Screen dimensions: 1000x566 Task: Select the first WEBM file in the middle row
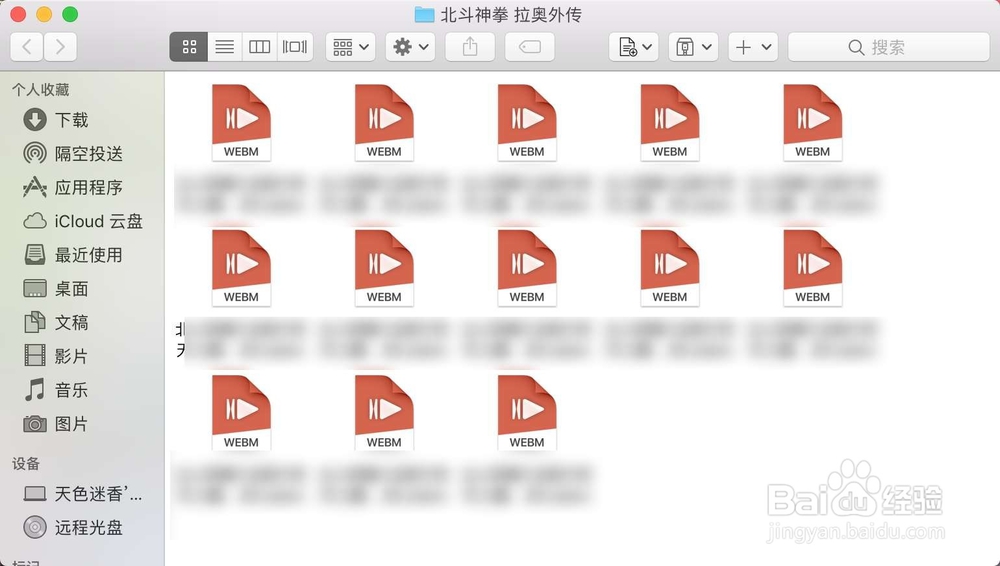pyautogui.click(x=241, y=268)
